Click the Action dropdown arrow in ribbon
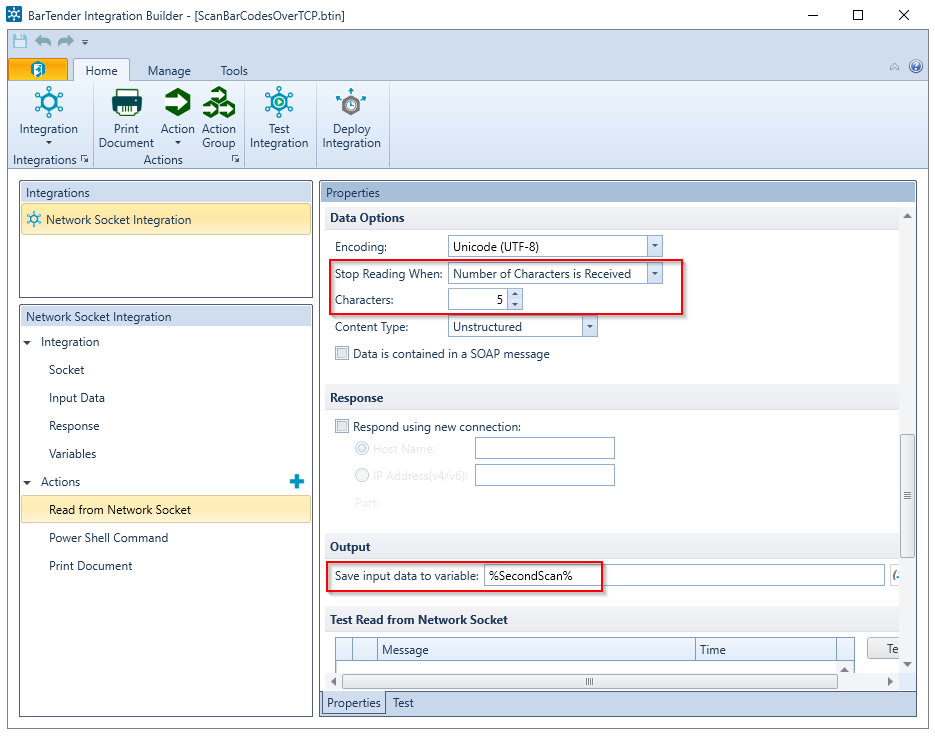 coord(178,143)
